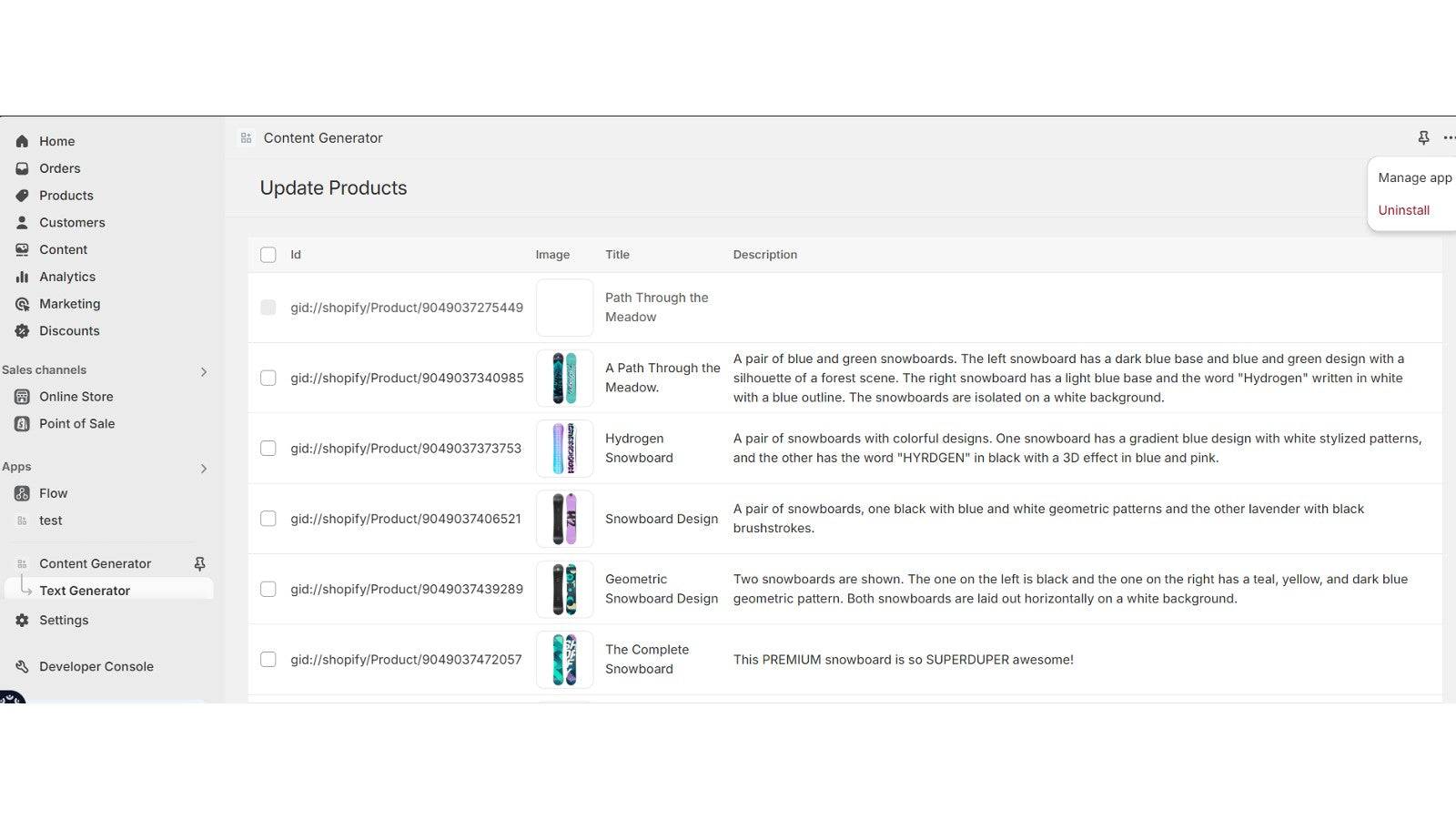Click the Settings gear icon

(22, 620)
